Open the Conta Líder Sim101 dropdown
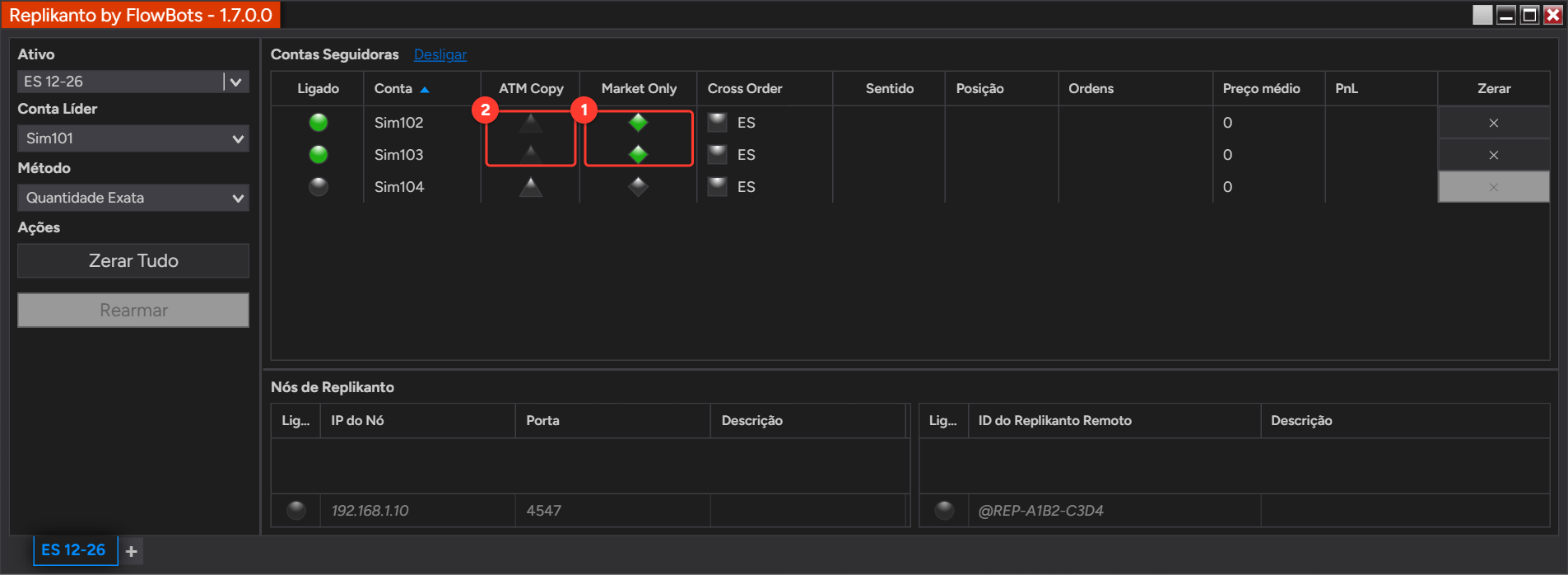 pos(133,138)
